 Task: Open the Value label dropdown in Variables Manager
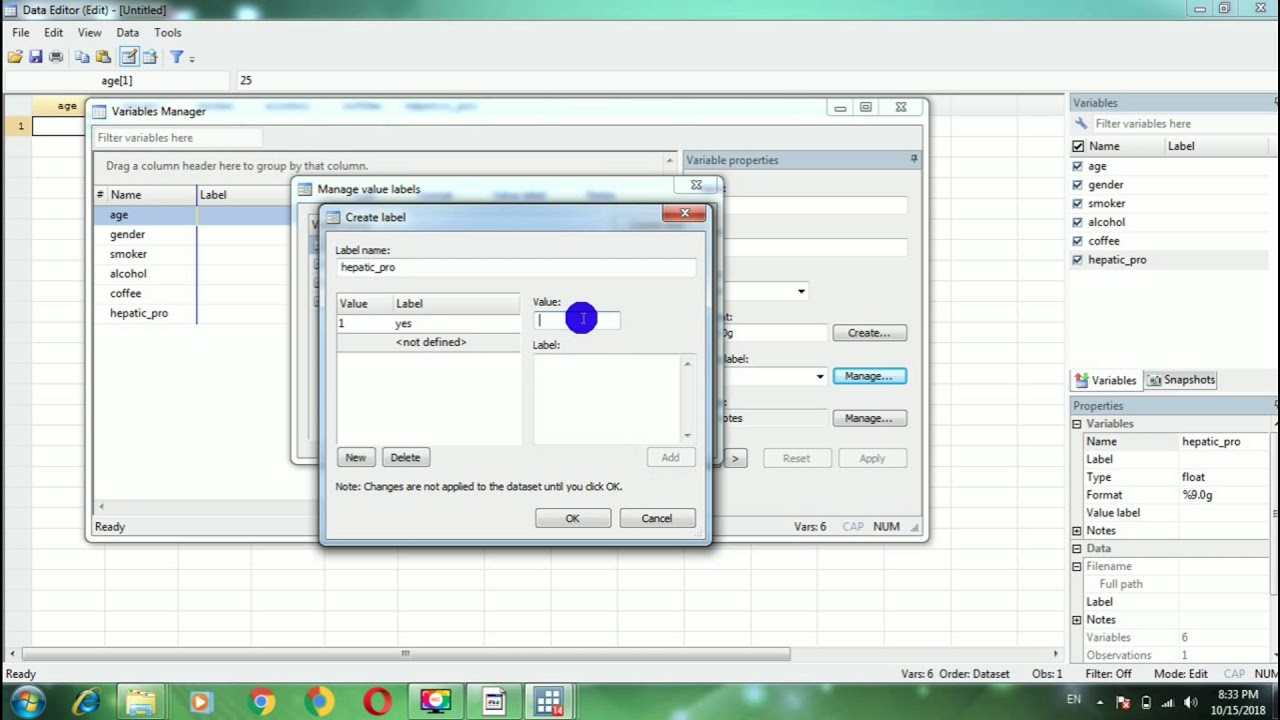click(820, 376)
